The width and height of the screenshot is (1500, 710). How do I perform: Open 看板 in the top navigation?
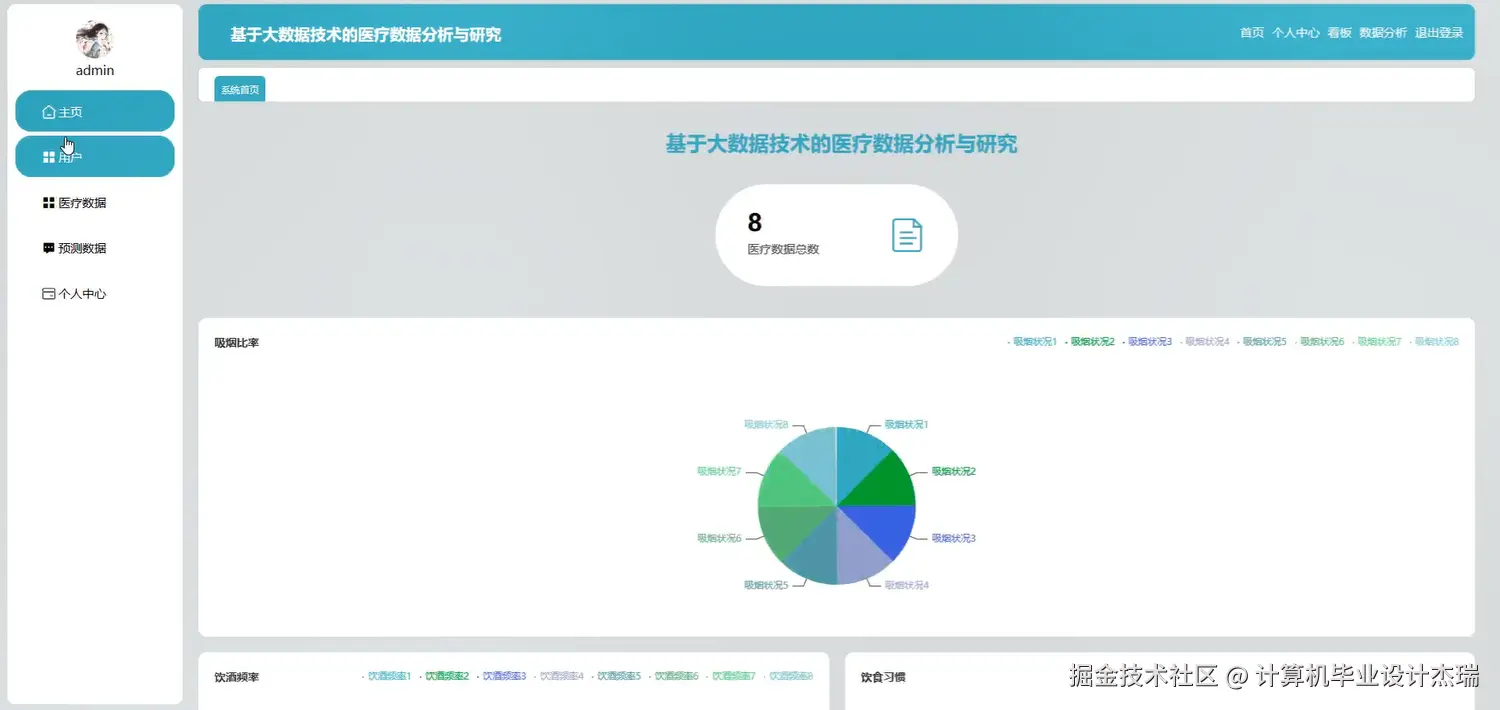[1340, 33]
